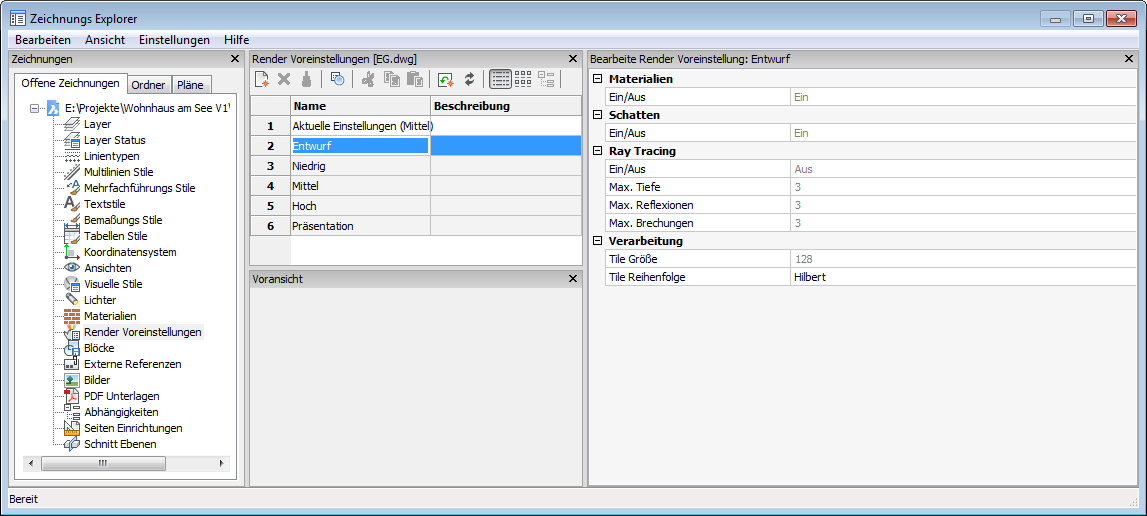This screenshot has height=516, width=1147.
Task: Click the tree panel horizontal scrollbar thumb
Action: (103, 464)
